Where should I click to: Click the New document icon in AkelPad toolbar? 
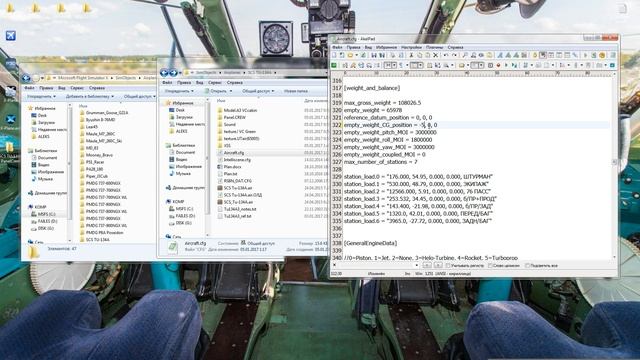click(x=334, y=55)
